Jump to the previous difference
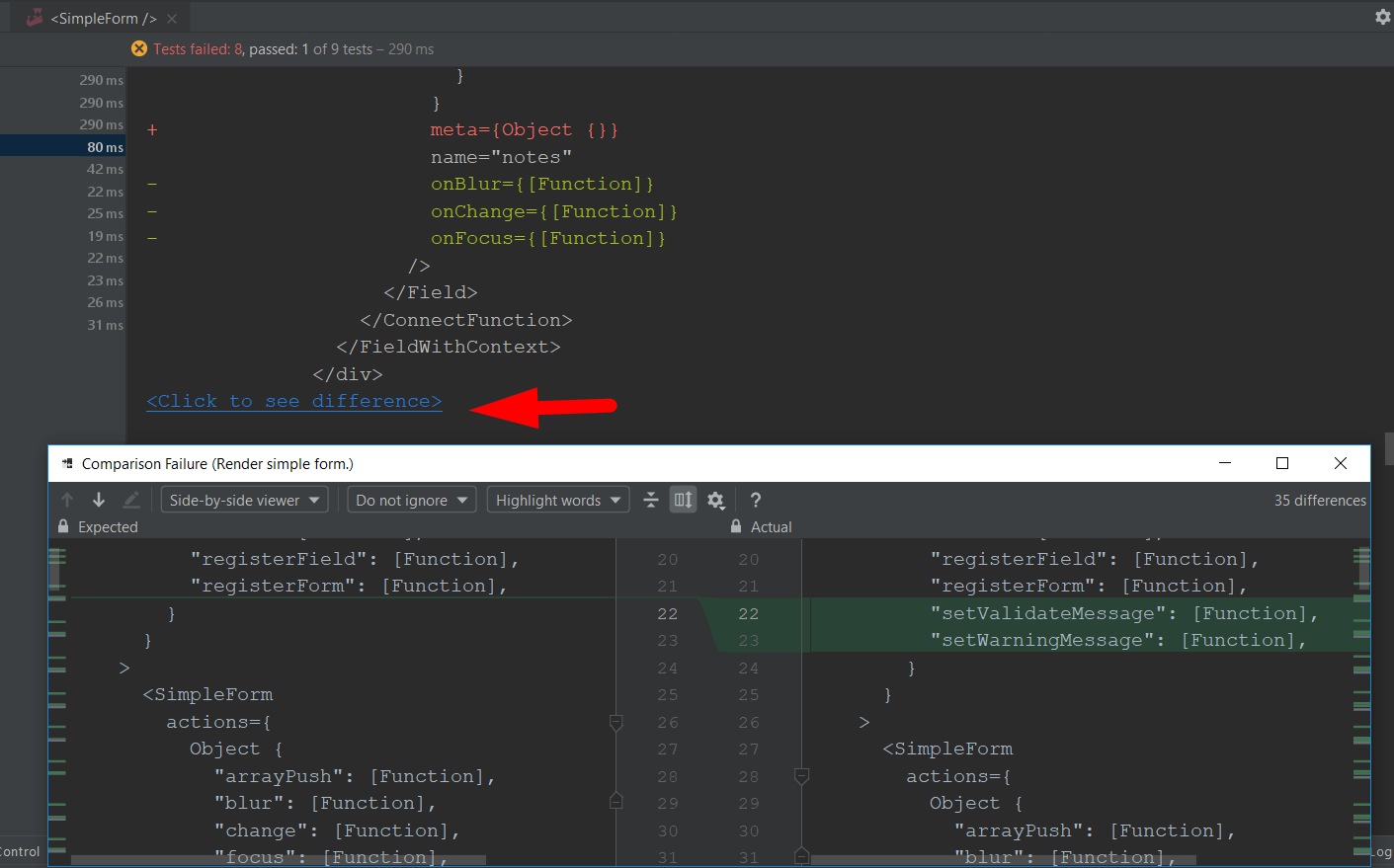Image resolution: width=1394 pixels, height=868 pixels. [67, 500]
